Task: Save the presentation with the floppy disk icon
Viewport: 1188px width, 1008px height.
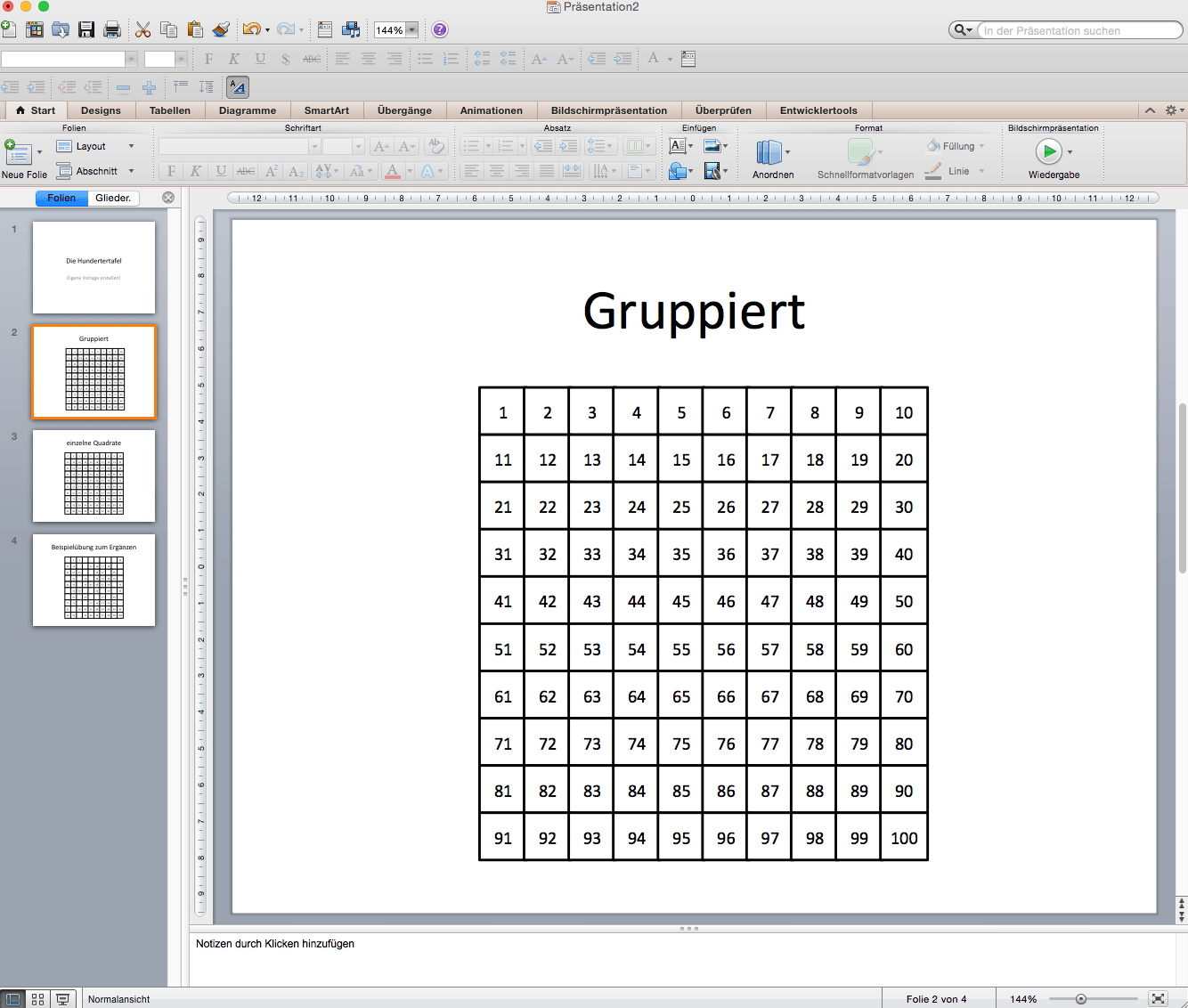Action: click(x=86, y=29)
